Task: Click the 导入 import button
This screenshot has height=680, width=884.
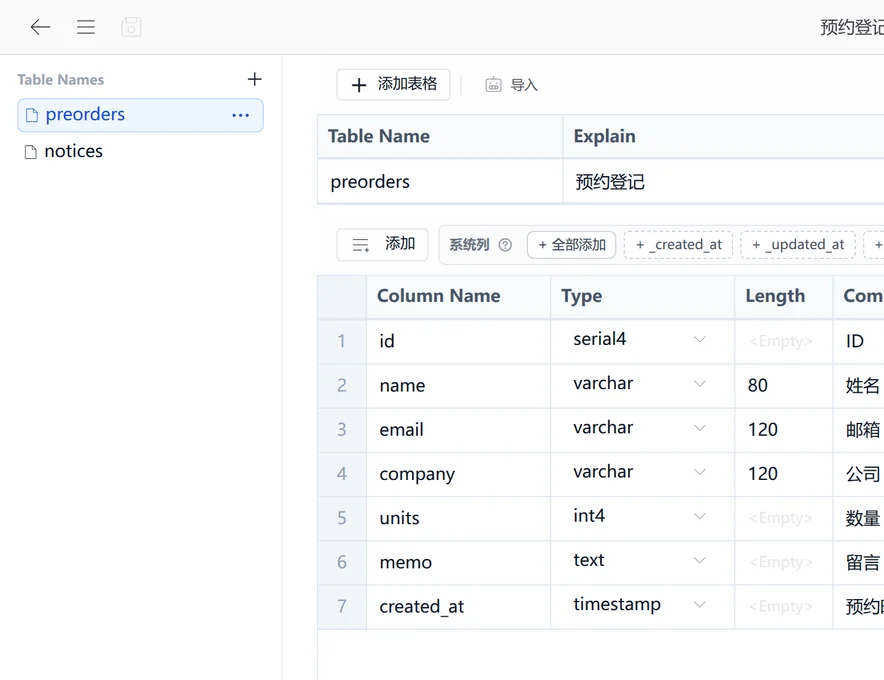Action: (x=512, y=85)
